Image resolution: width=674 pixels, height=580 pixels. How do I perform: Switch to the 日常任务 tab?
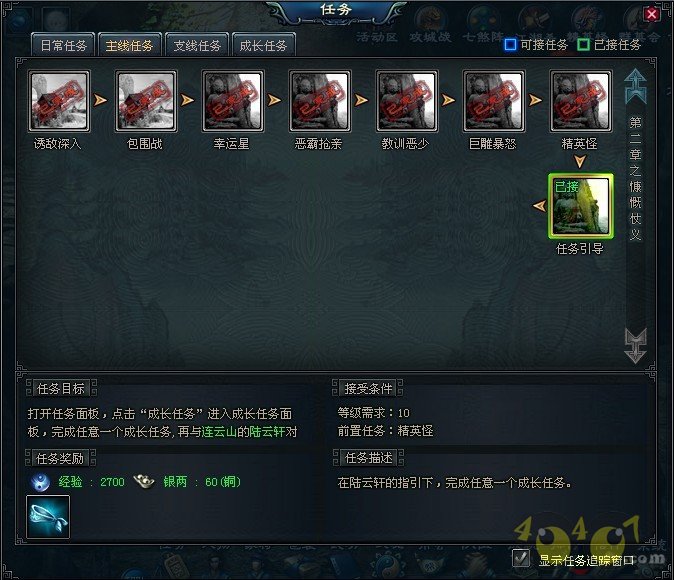[63, 45]
